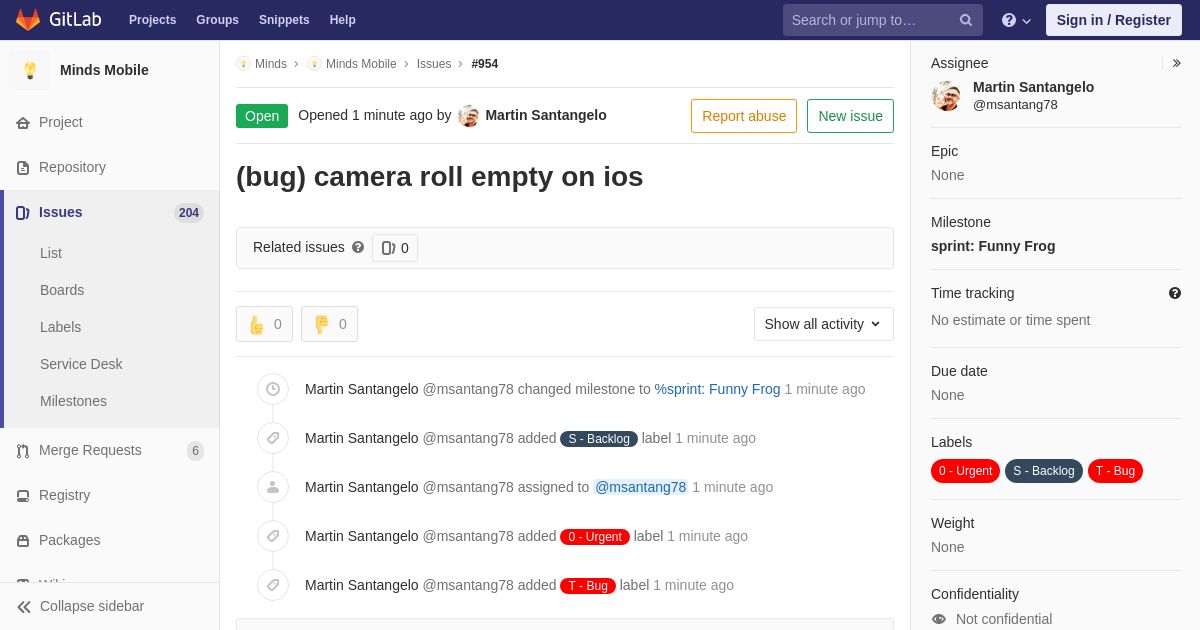Click Minds breadcrumb link
Image resolution: width=1200 pixels, height=630 pixels.
pyautogui.click(x=271, y=64)
